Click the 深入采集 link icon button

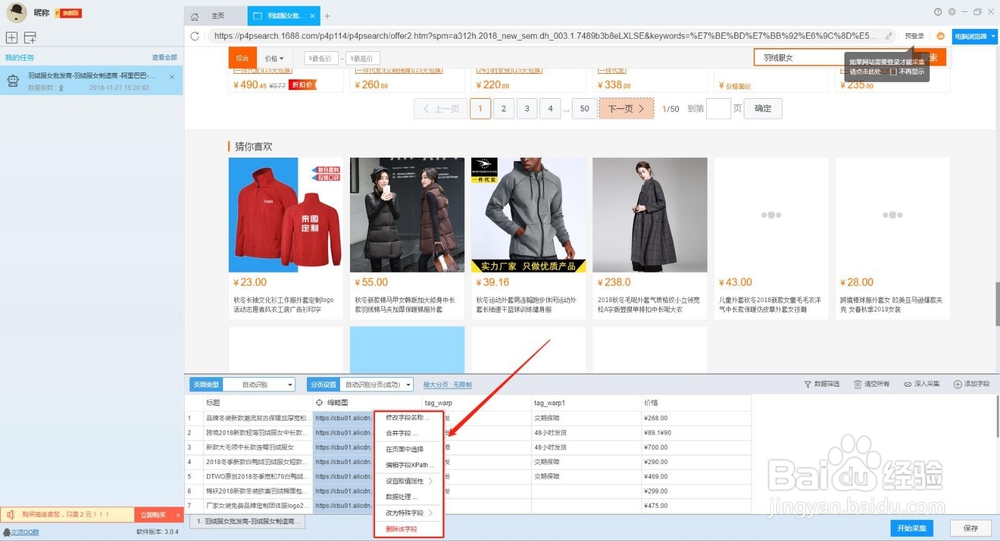pos(922,384)
